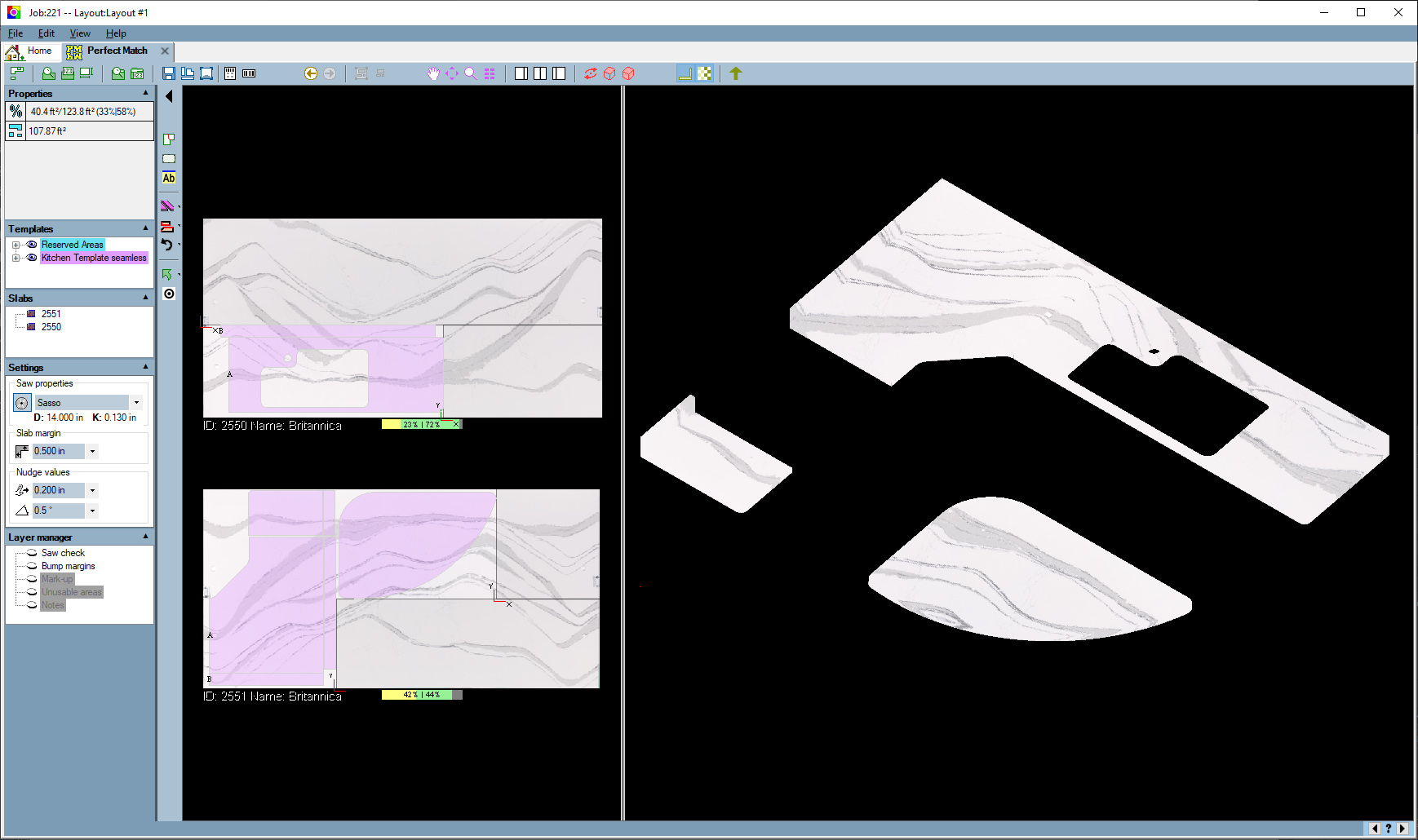Click the wireframe red cube icon

tap(609, 73)
